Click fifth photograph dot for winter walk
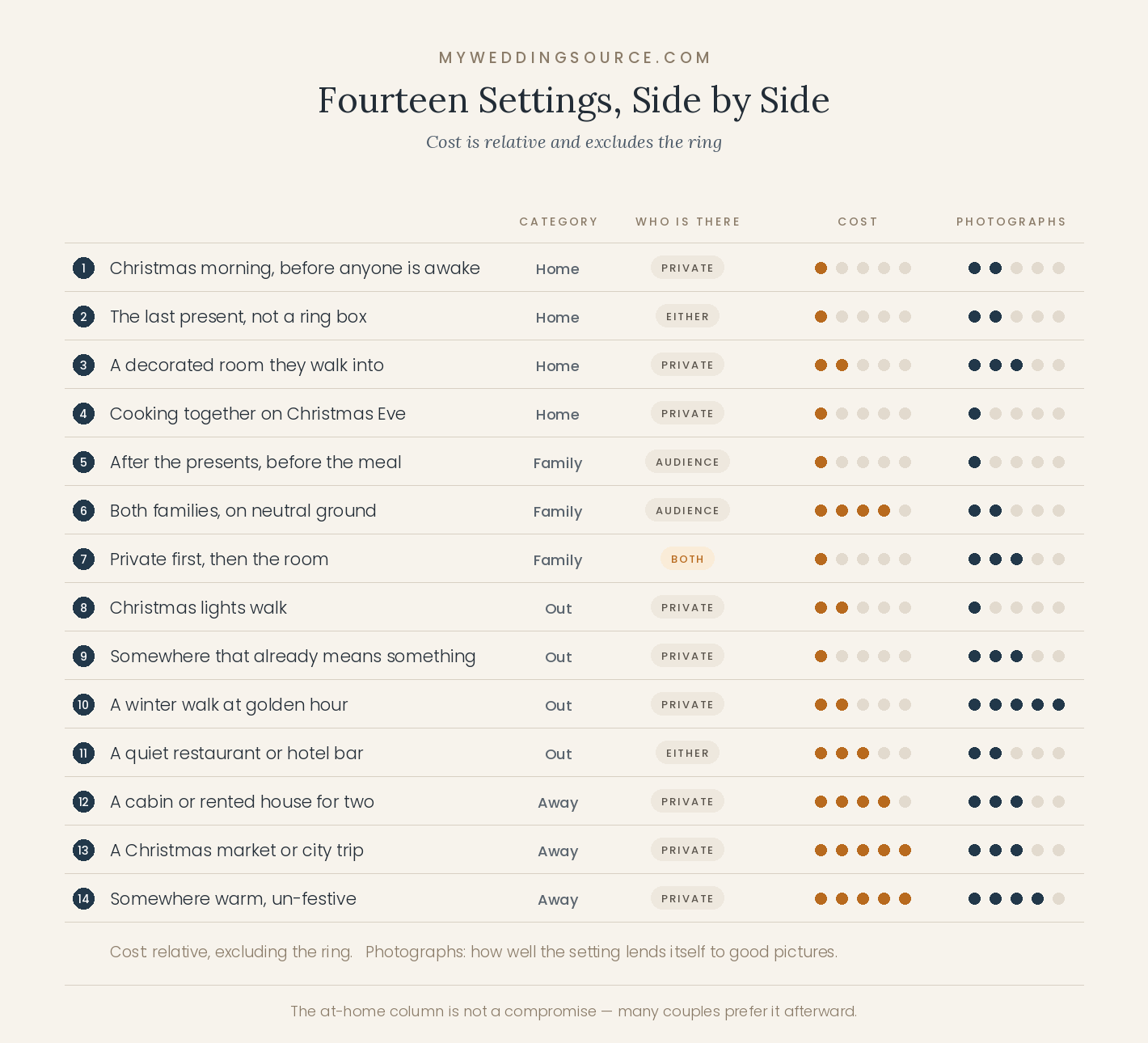 click(1058, 704)
